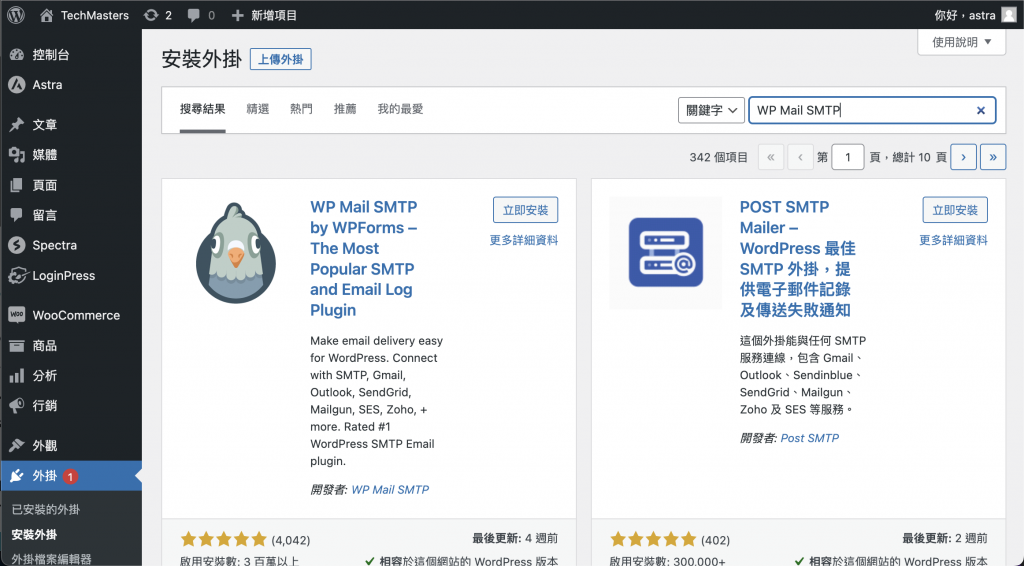Click the LoginPress icon in sidebar

pos(17,275)
